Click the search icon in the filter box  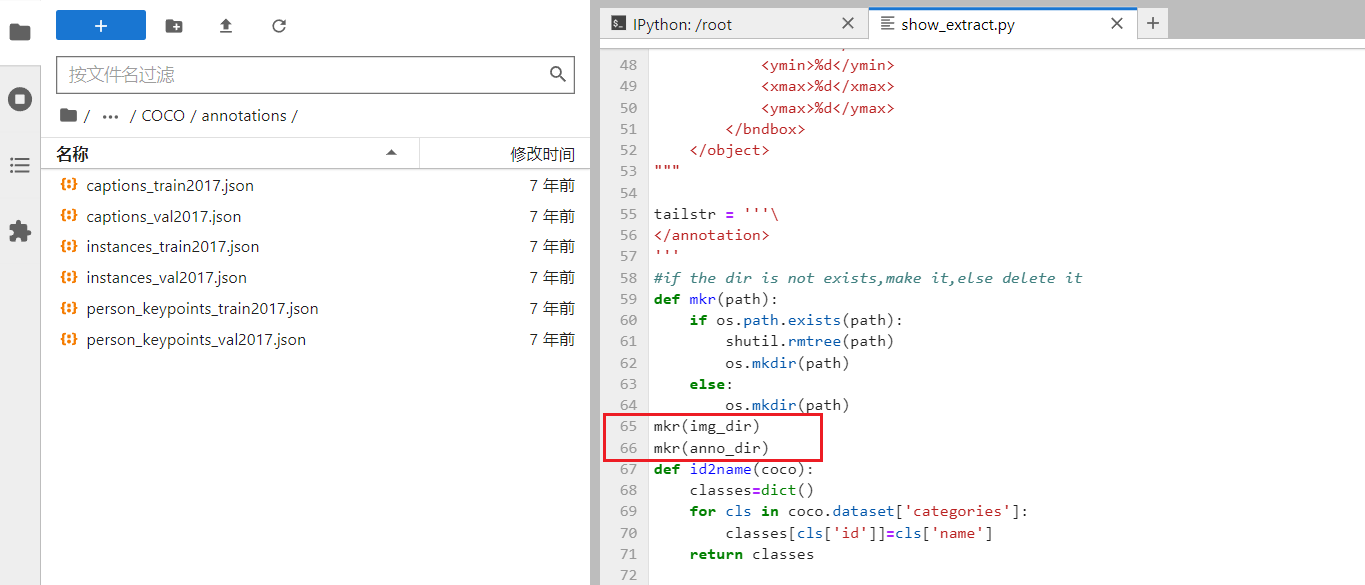(x=556, y=75)
